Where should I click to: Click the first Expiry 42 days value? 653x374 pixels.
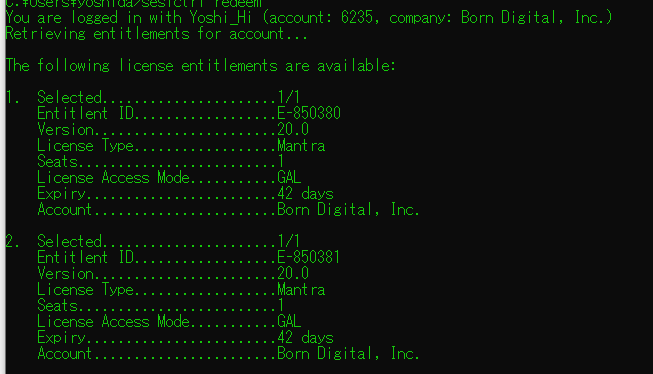[305, 194]
